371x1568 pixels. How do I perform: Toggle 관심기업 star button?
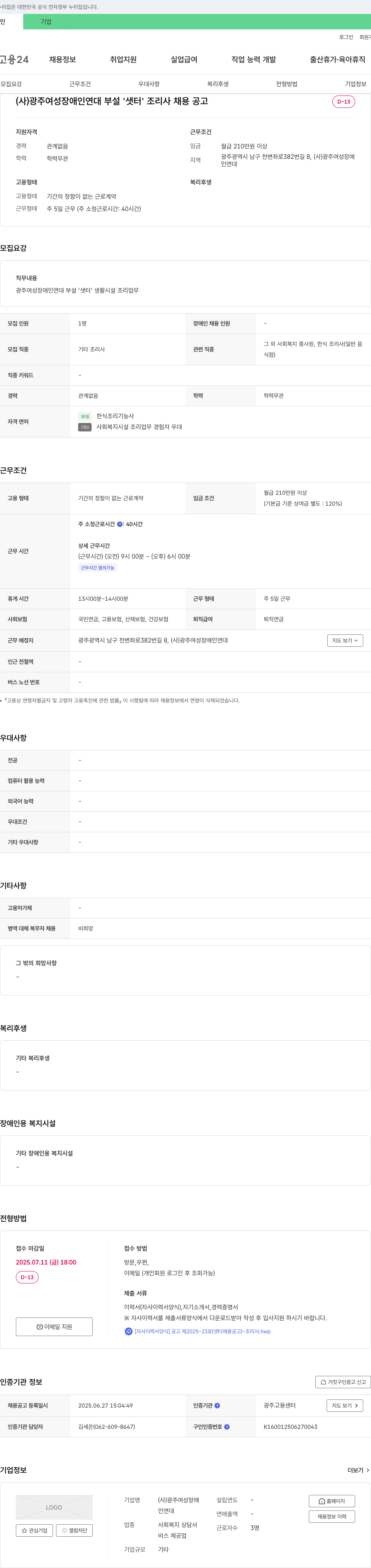tap(34, 1530)
